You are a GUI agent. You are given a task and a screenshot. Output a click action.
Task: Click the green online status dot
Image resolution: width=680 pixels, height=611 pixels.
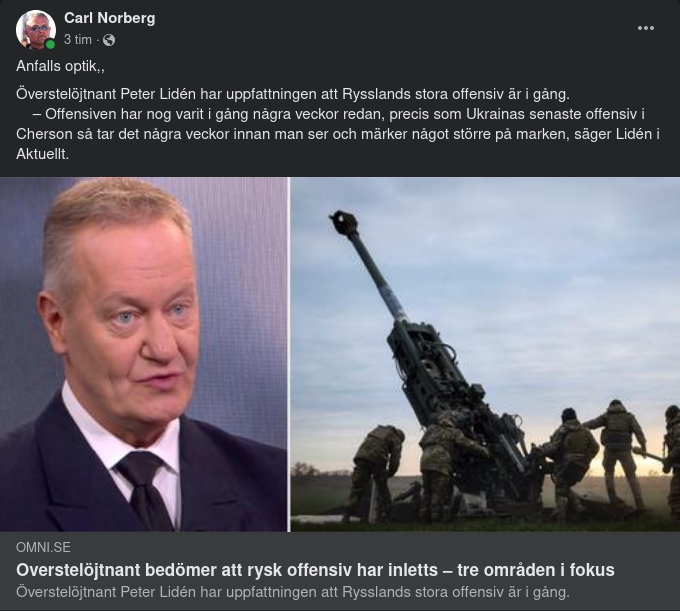coord(50,44)
